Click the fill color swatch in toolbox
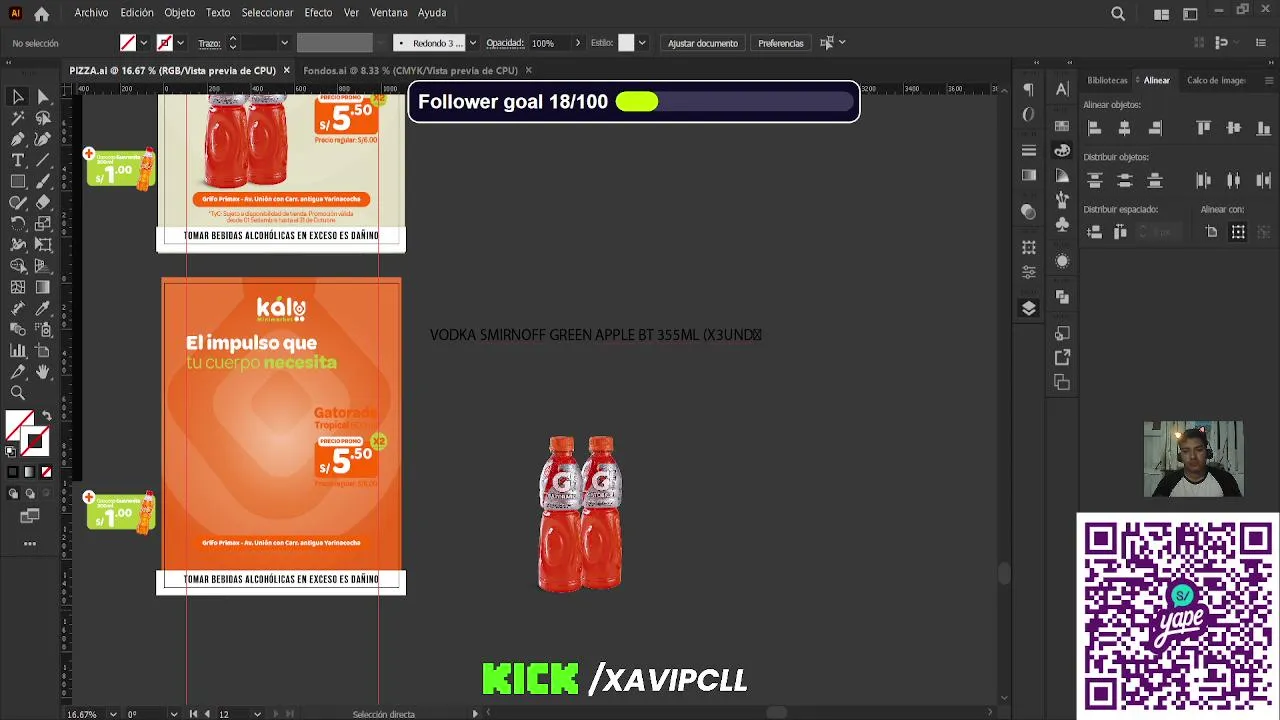The height and width of the screenshot is (720, 1280). click(19, 425)
